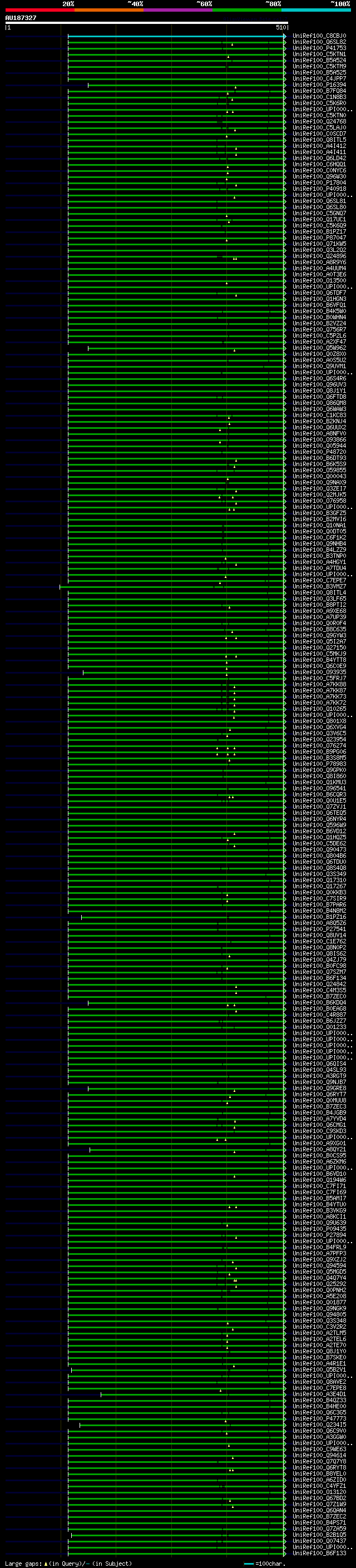The width and height of the screenshot is (356, 1568).
Task: Select hit label UniRef100_C5K680
Action: [319, 103]
